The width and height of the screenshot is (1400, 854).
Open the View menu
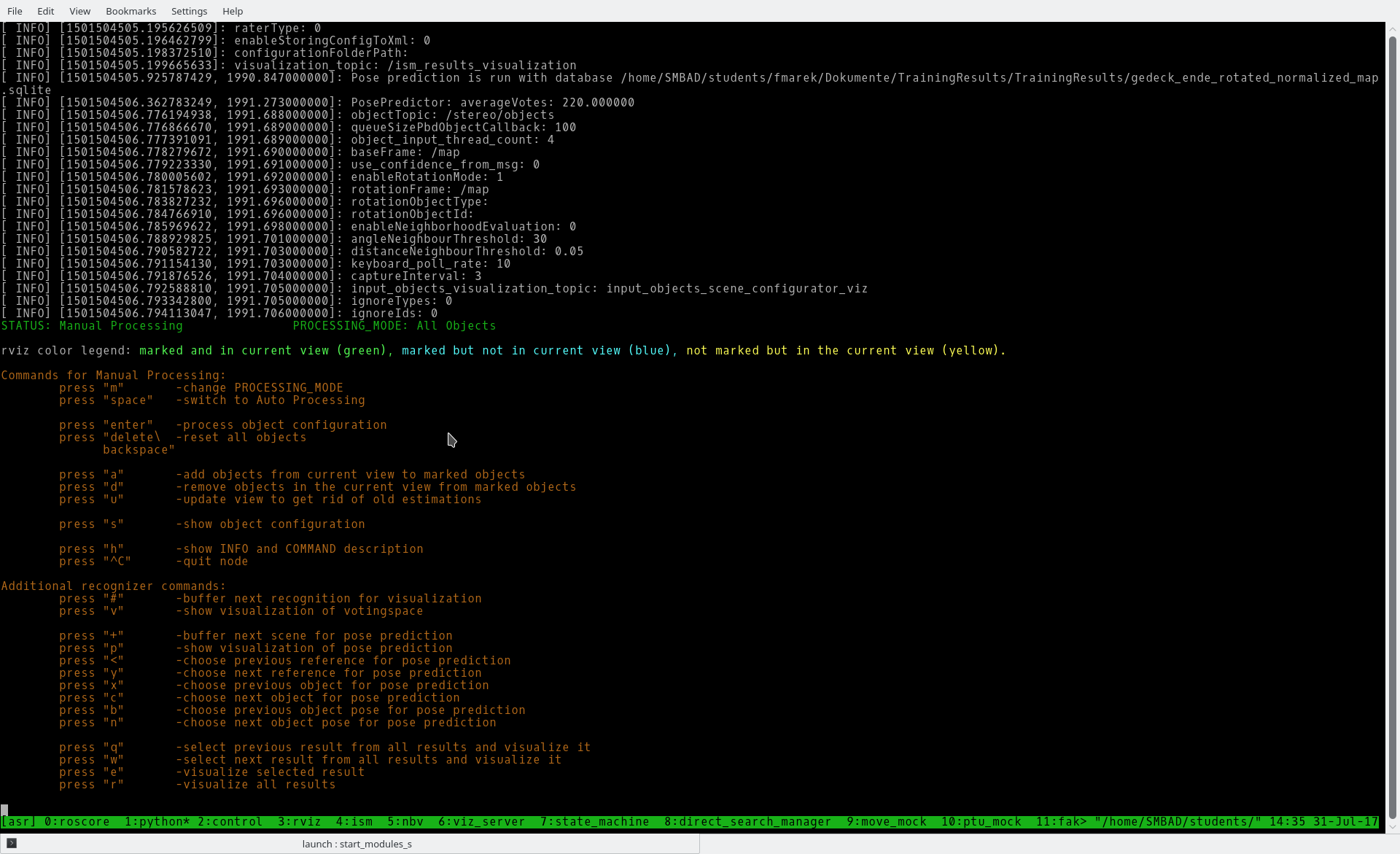79,11
